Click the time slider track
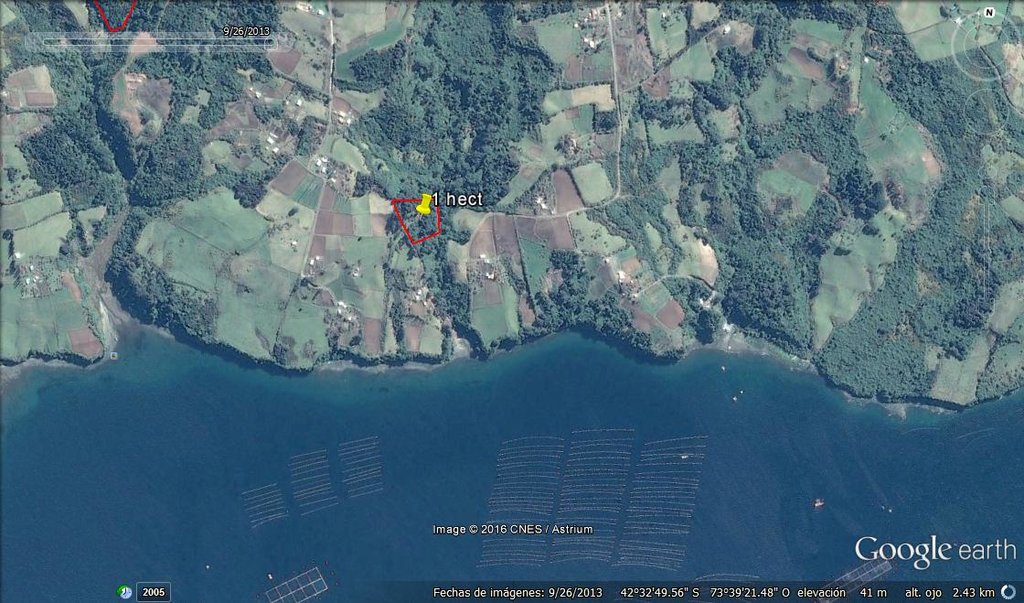 [x=150, y=43]
